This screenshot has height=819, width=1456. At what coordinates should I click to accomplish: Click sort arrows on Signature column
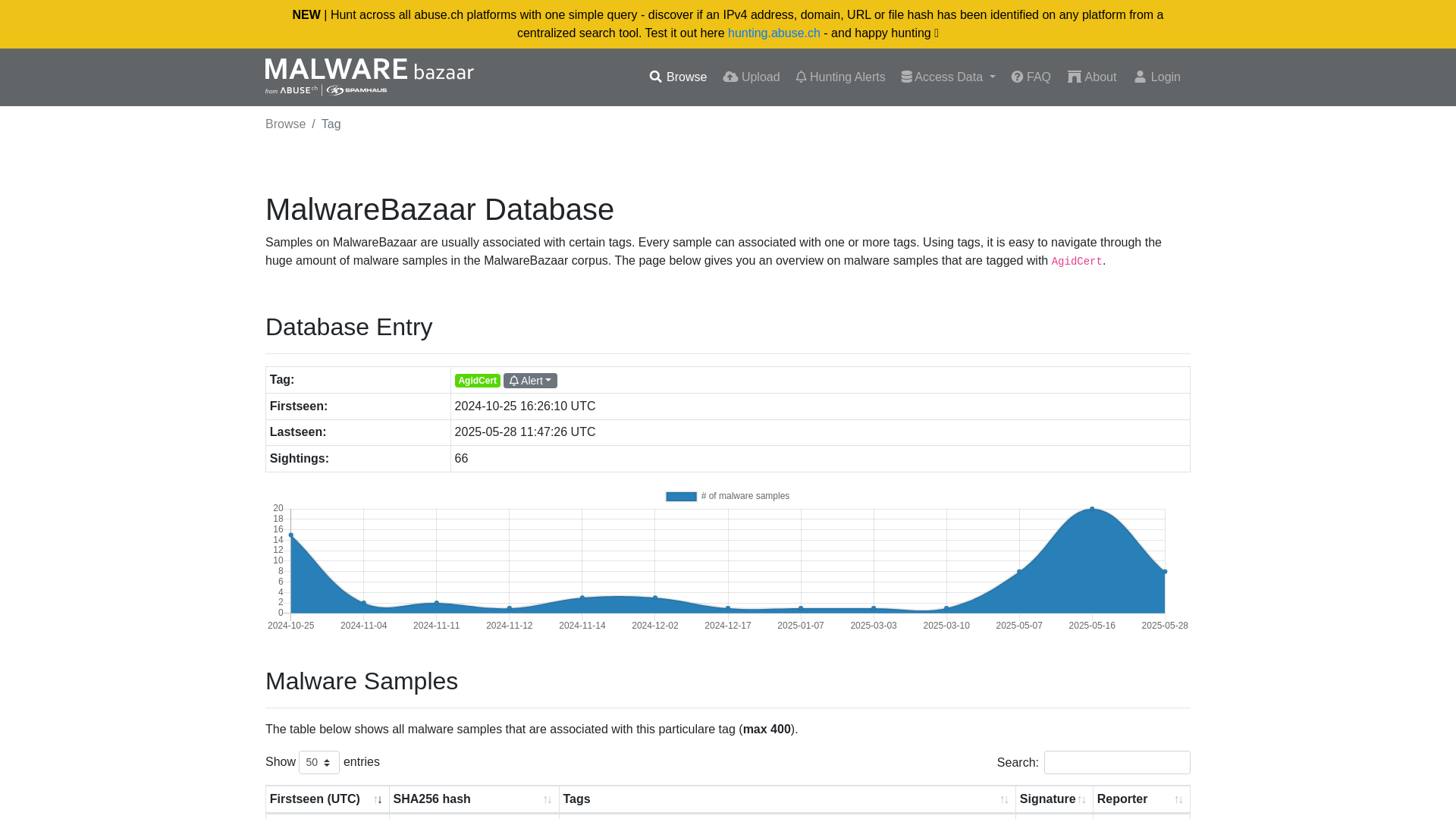(1082, 800)
